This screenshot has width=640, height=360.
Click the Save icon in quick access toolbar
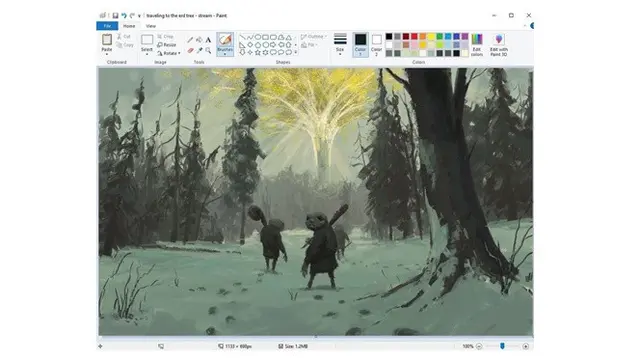point(115,16)
